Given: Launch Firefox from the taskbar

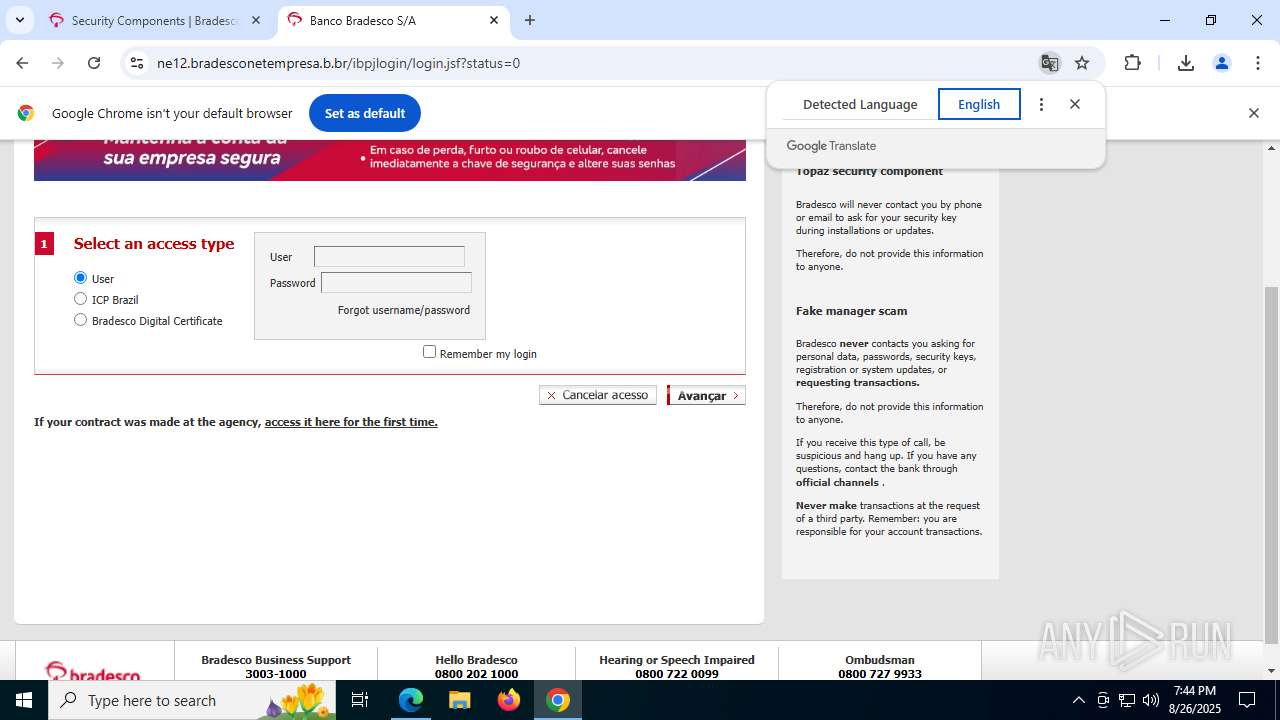Looking at the screenshot, I should coord(509,700).
